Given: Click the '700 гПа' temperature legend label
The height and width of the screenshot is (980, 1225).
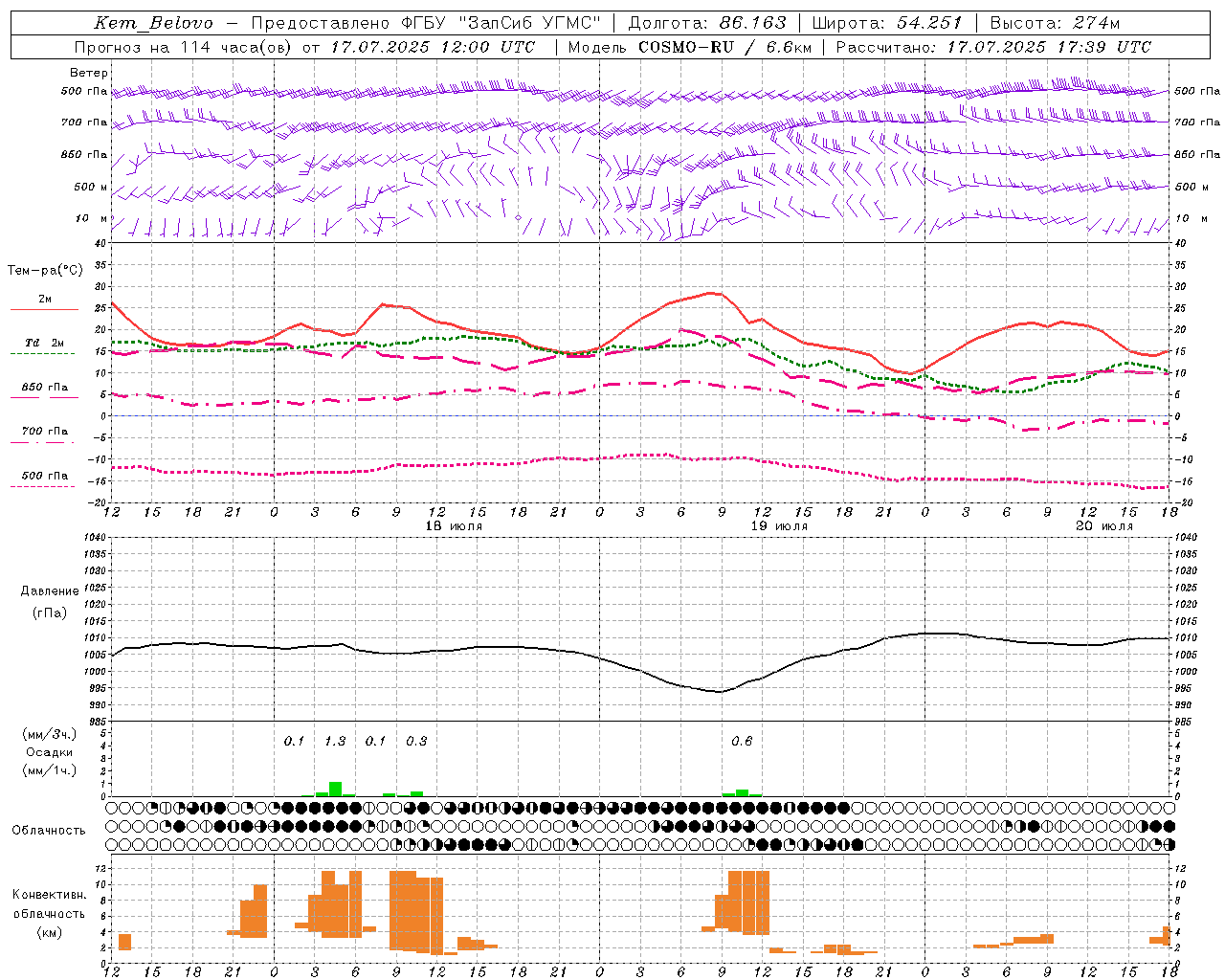Looking at the screenshot, I should [x=45, y=432].
